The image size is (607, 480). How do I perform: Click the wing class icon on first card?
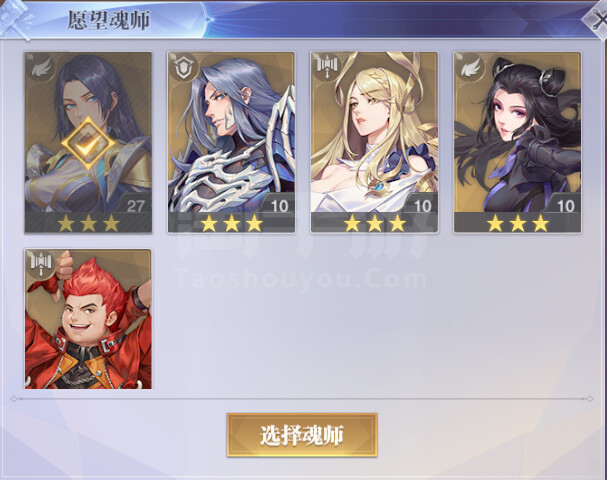41,69
